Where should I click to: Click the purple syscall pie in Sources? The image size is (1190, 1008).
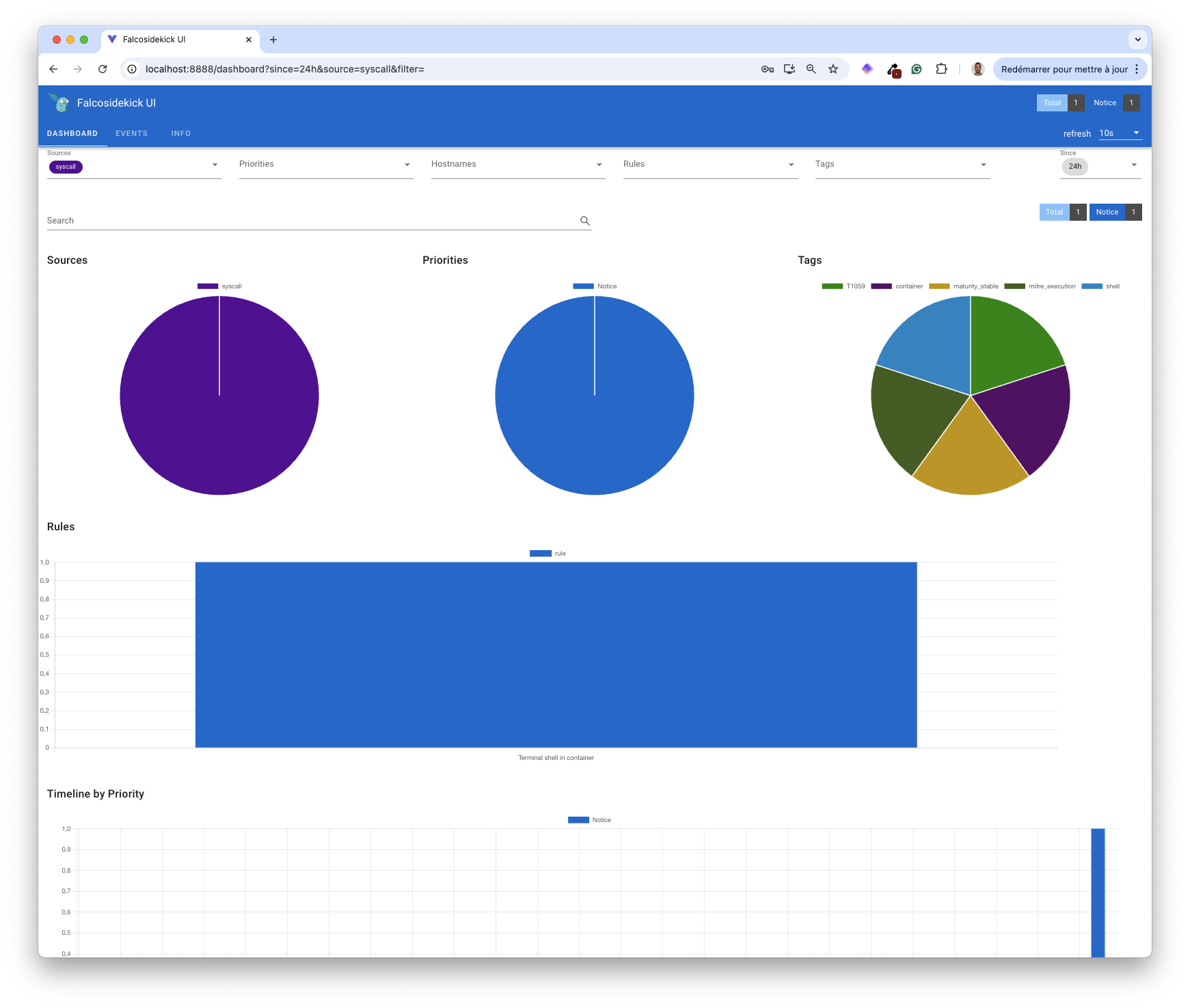[x=219, y=396]
